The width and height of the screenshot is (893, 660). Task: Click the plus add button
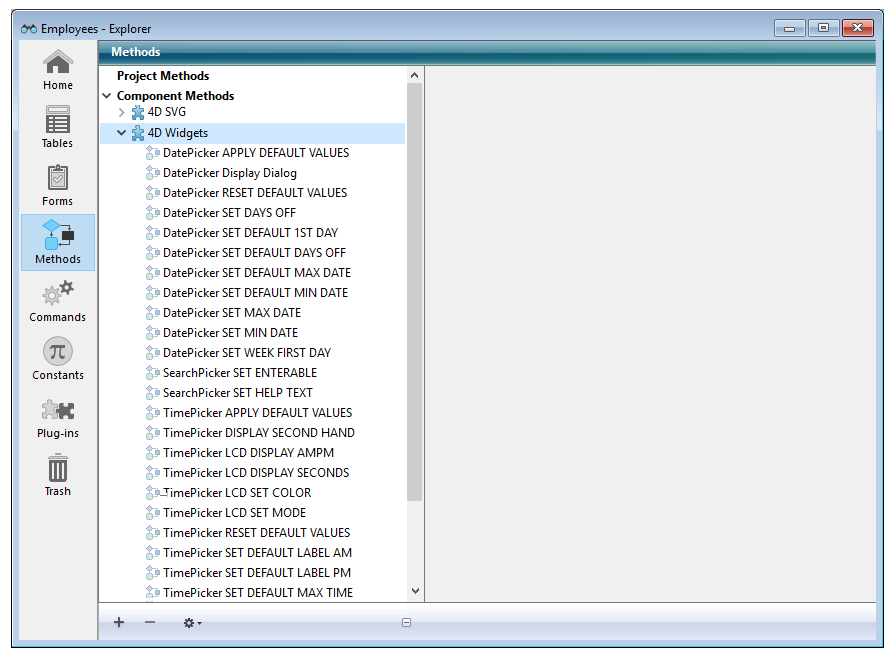click(x=119, y=623)
